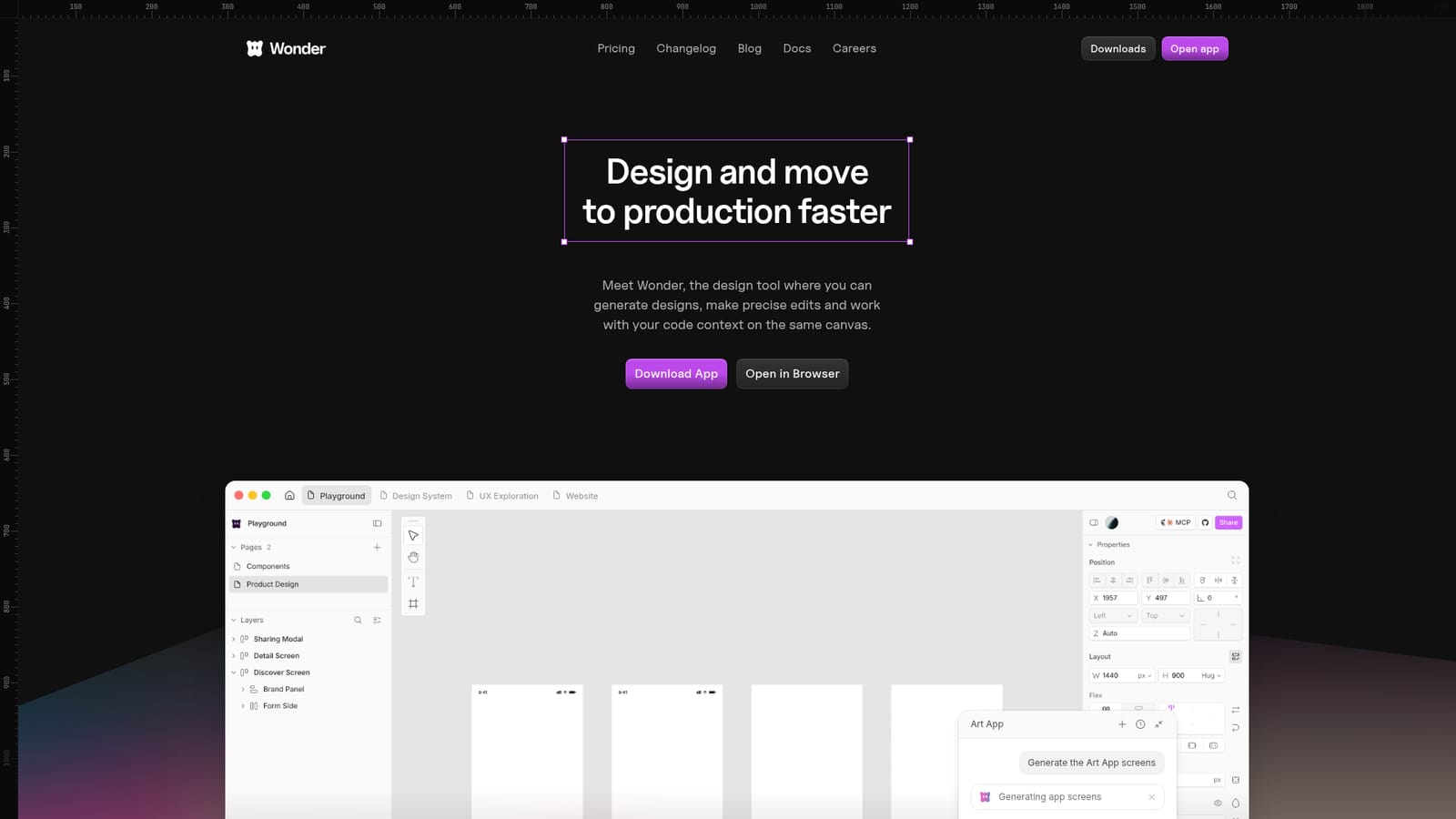Open chat history clock icon

click(x=1140, y=724)
